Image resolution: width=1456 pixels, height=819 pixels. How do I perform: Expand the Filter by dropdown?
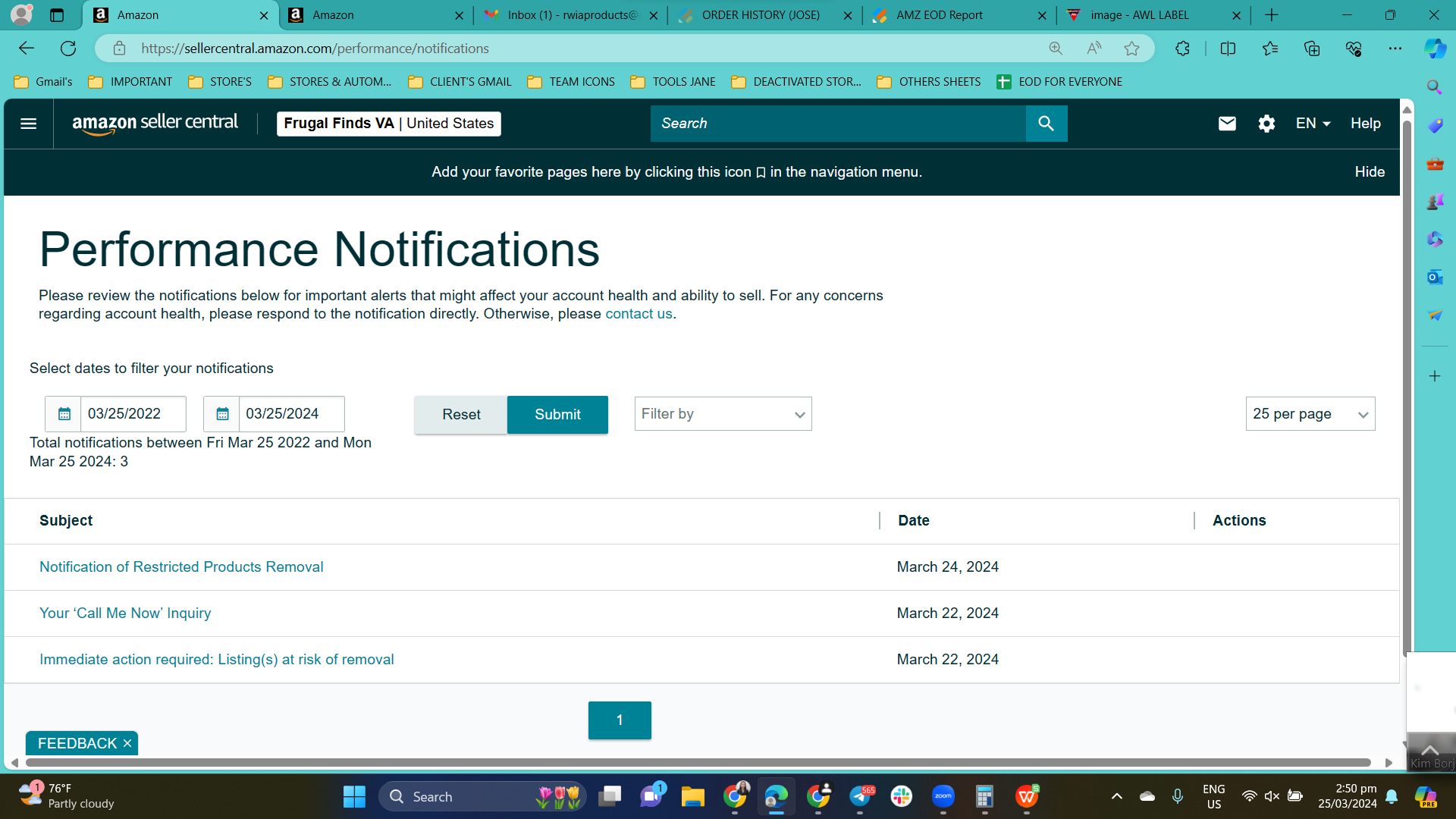[x=723, y=414]
